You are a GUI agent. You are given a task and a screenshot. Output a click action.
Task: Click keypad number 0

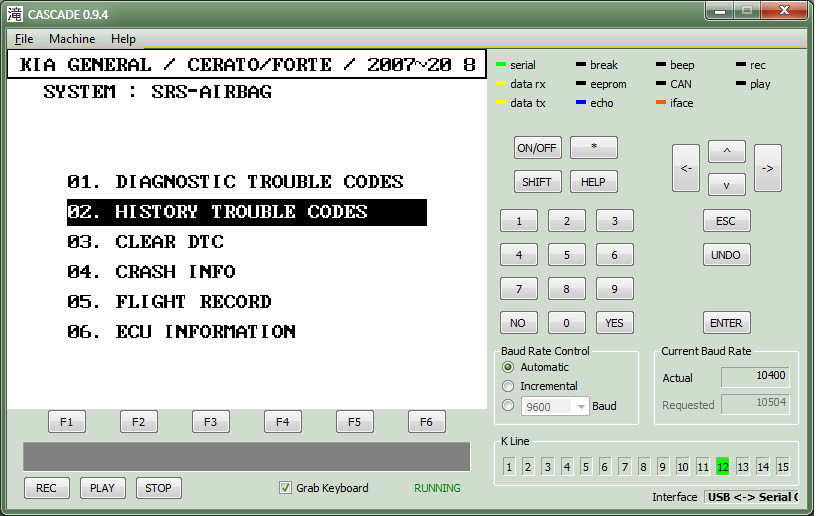(567, 323)
